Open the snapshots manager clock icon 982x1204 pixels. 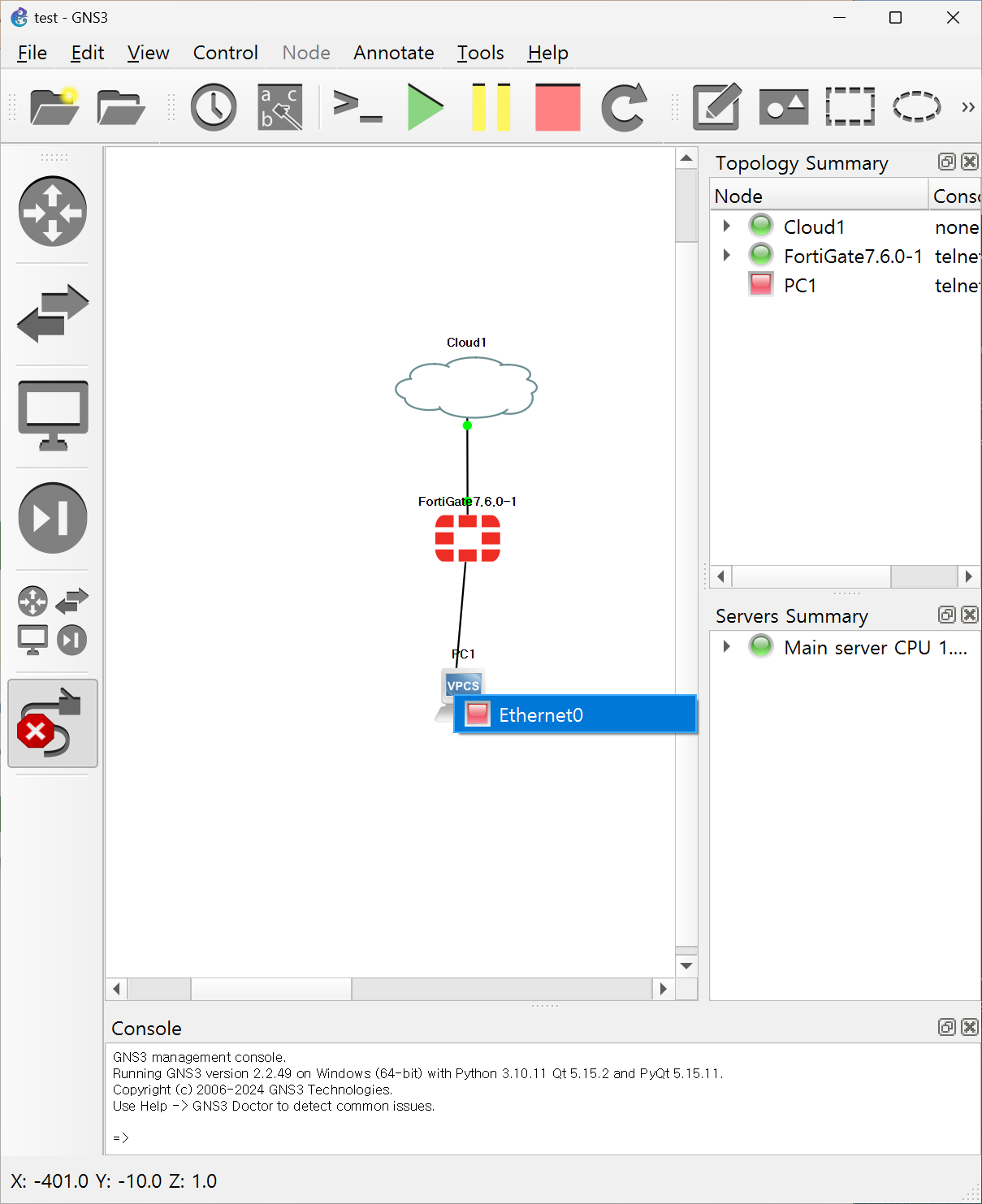click(214, 106)
